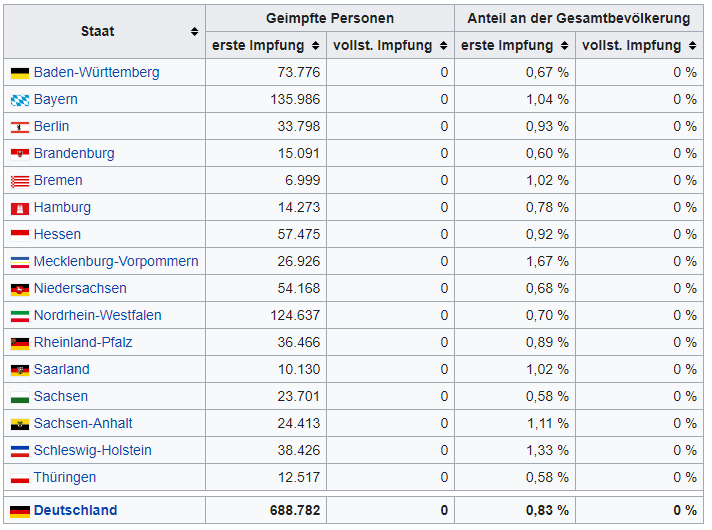
Task: Click the Saarland flag icon
Action: point(20,370)
